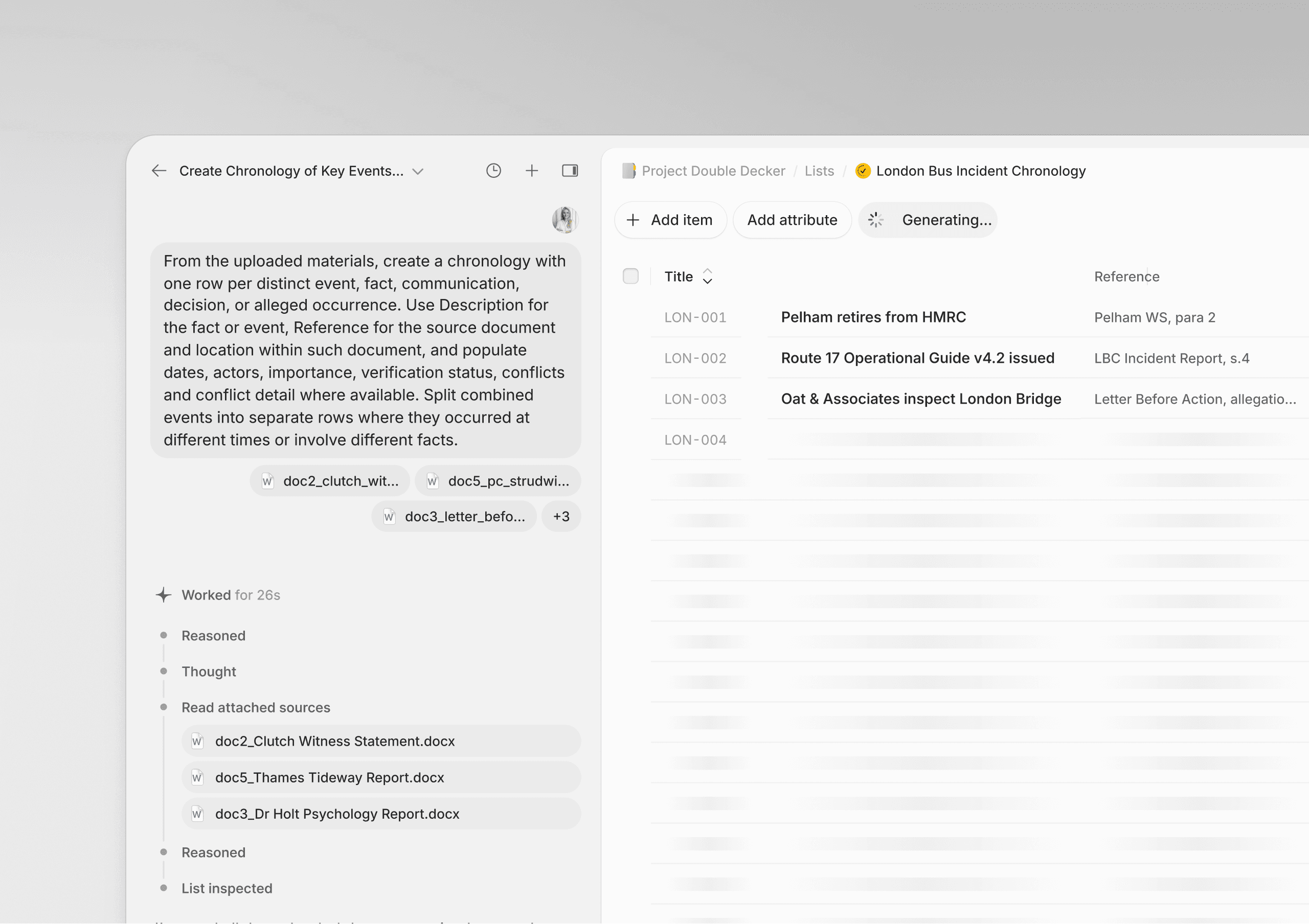Click the yellow London Bus Incident Chronology icon
1309x924 pixels.
[x=863, y=171]
